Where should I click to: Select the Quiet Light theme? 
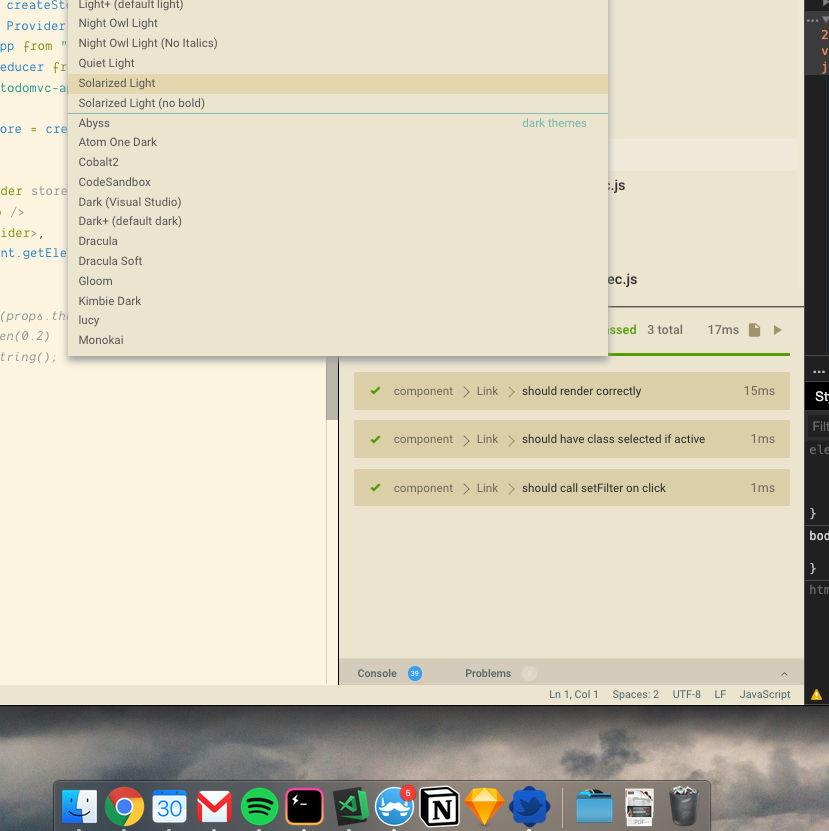coord(338,63)
